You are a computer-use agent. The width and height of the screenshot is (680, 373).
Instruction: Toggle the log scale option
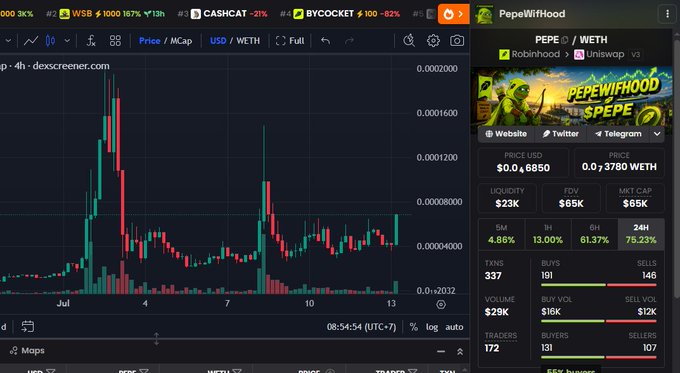[x=432, y=327]
